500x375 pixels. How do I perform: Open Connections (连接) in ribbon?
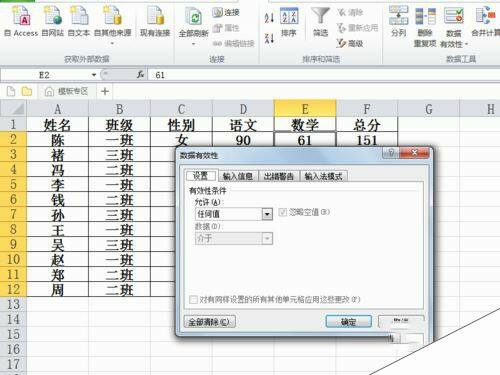pyautogui.click(x=226, y=13)
